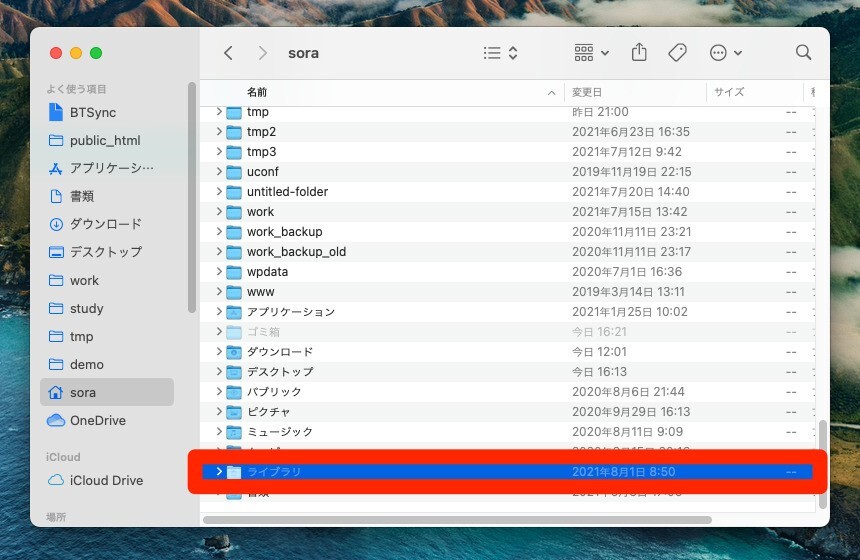Click the Tags toolbar icon

tap(677, 53)
